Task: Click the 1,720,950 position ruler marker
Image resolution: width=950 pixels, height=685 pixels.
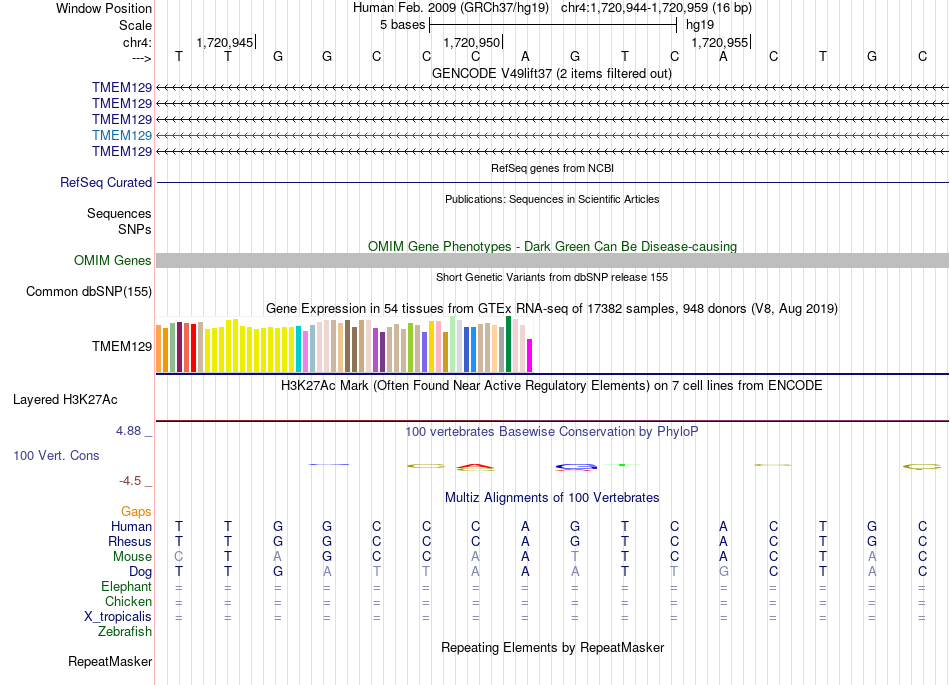Action: [x=473, y=42]
